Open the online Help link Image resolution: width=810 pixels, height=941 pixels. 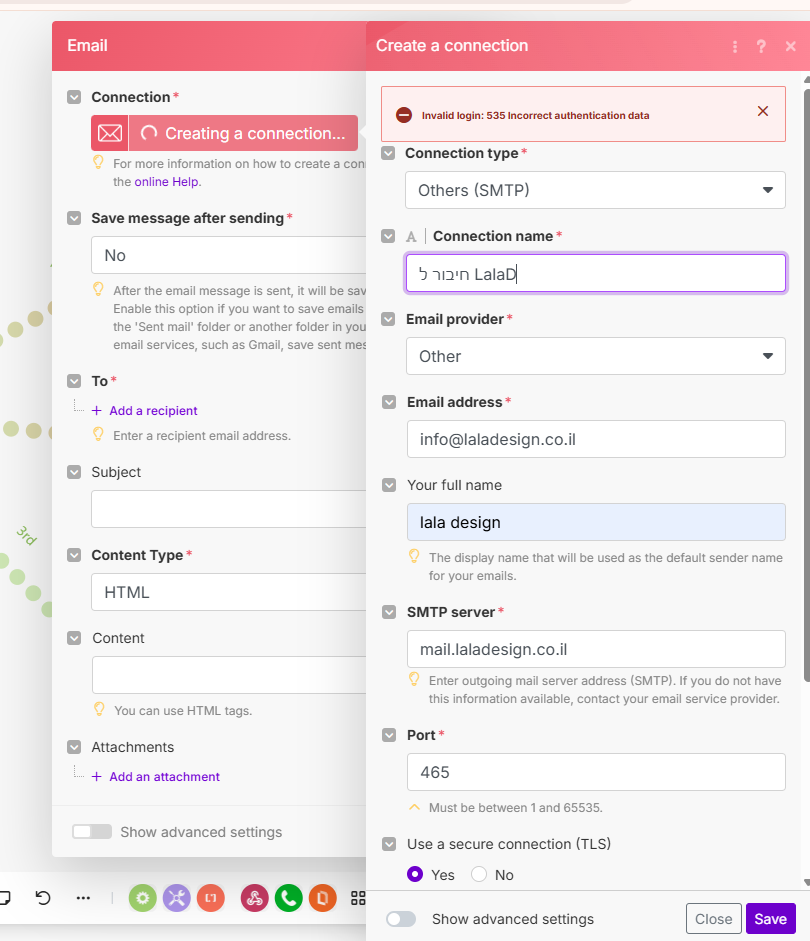[x=167, y=182]
